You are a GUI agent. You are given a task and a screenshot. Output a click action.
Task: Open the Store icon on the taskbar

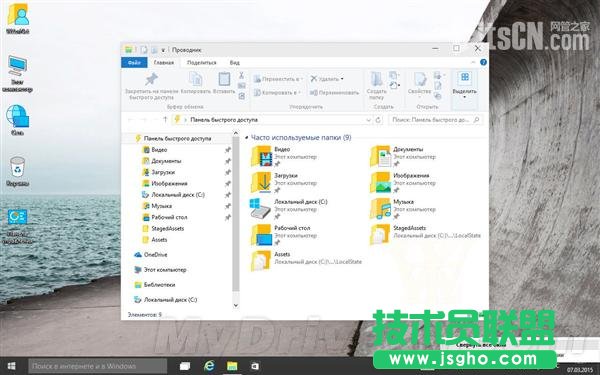click(x=255, y=366)
